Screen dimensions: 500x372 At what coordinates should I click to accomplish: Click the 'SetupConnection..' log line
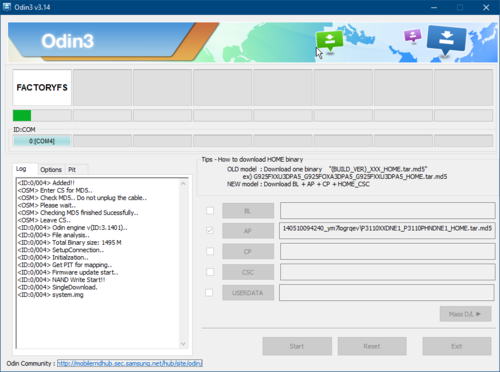tap(61, 250)
